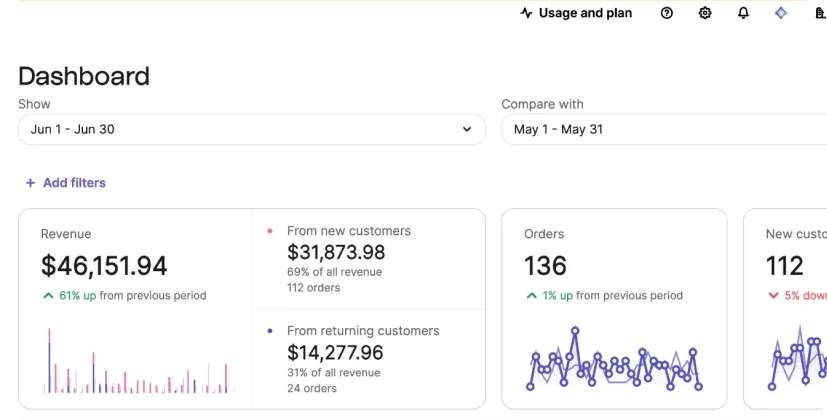Click the $46,151.94 revenue total
The width and height of the screenshot is (827, 420).
[104, 266]
